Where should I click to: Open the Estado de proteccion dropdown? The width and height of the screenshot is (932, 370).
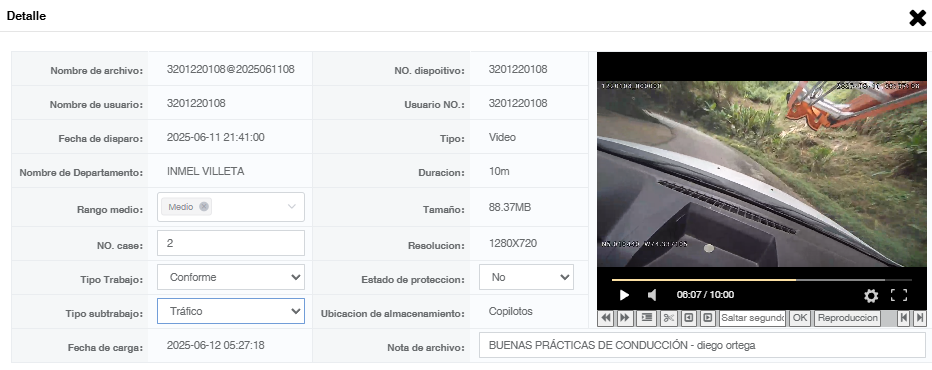pyautogui.click(x=526, y=277)
